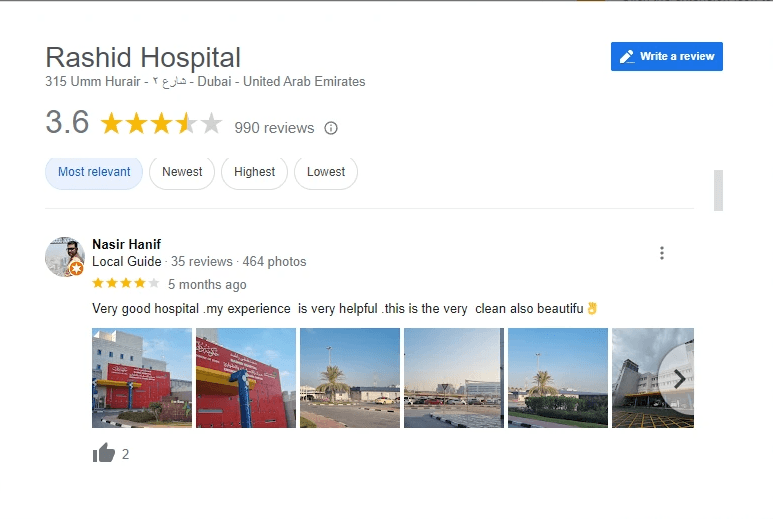Open the fourth photo showing parking lot
This screenshot has width=773, height=519.
coord(454,378)
